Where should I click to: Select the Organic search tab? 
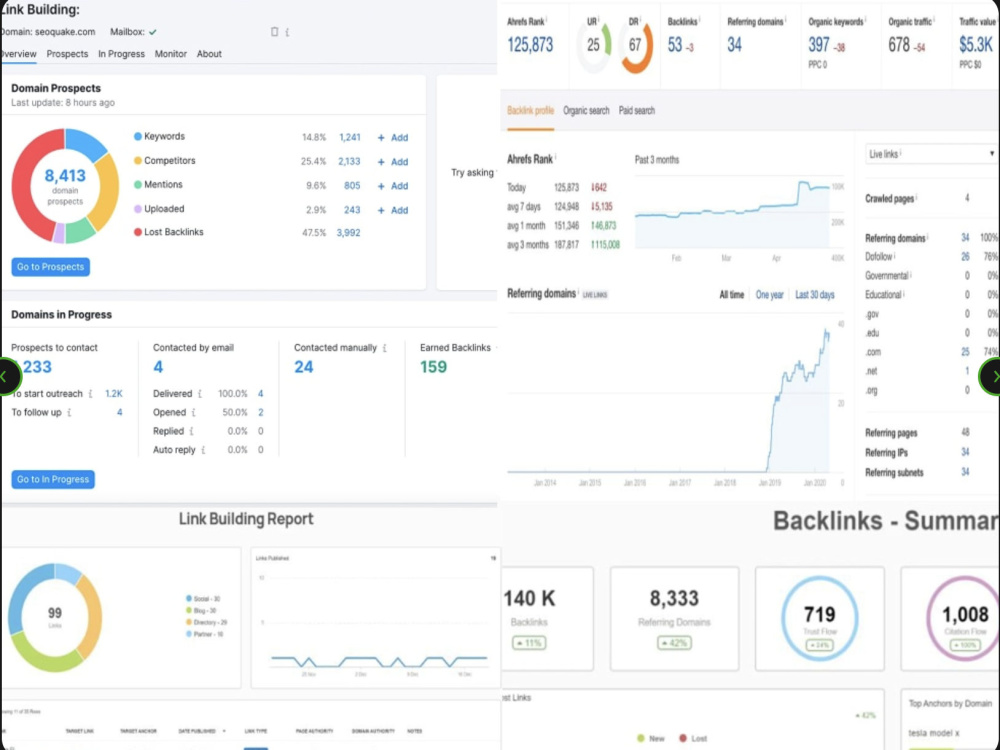tap(586, 110)
